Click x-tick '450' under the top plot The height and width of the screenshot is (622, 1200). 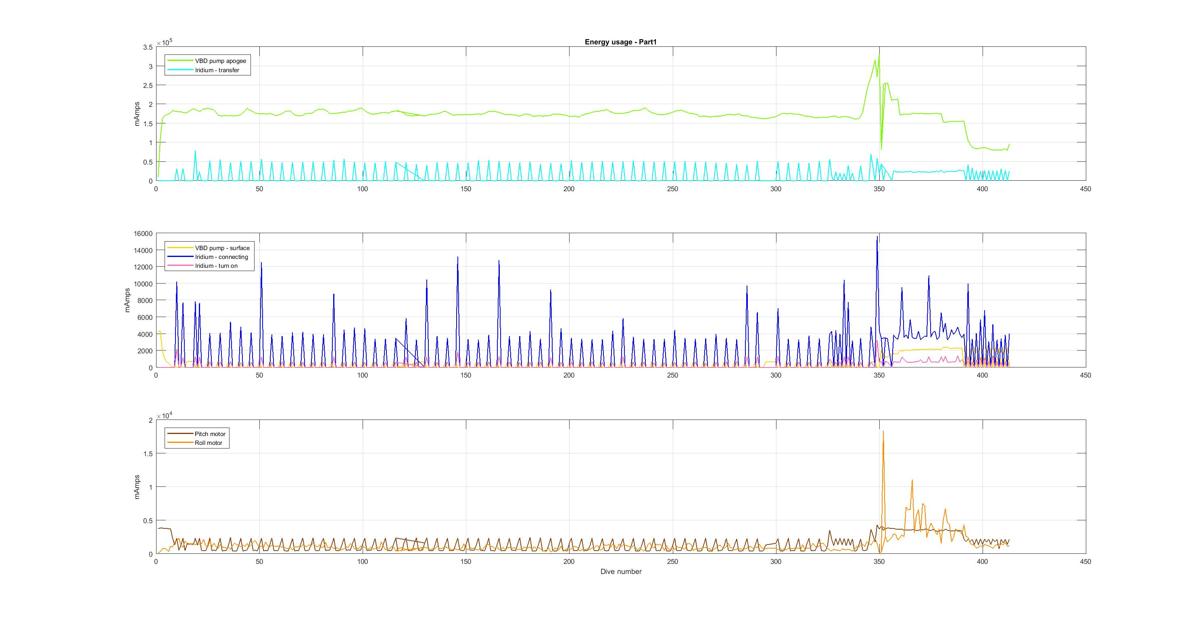pyautogui.click(x=1085, y=188)
